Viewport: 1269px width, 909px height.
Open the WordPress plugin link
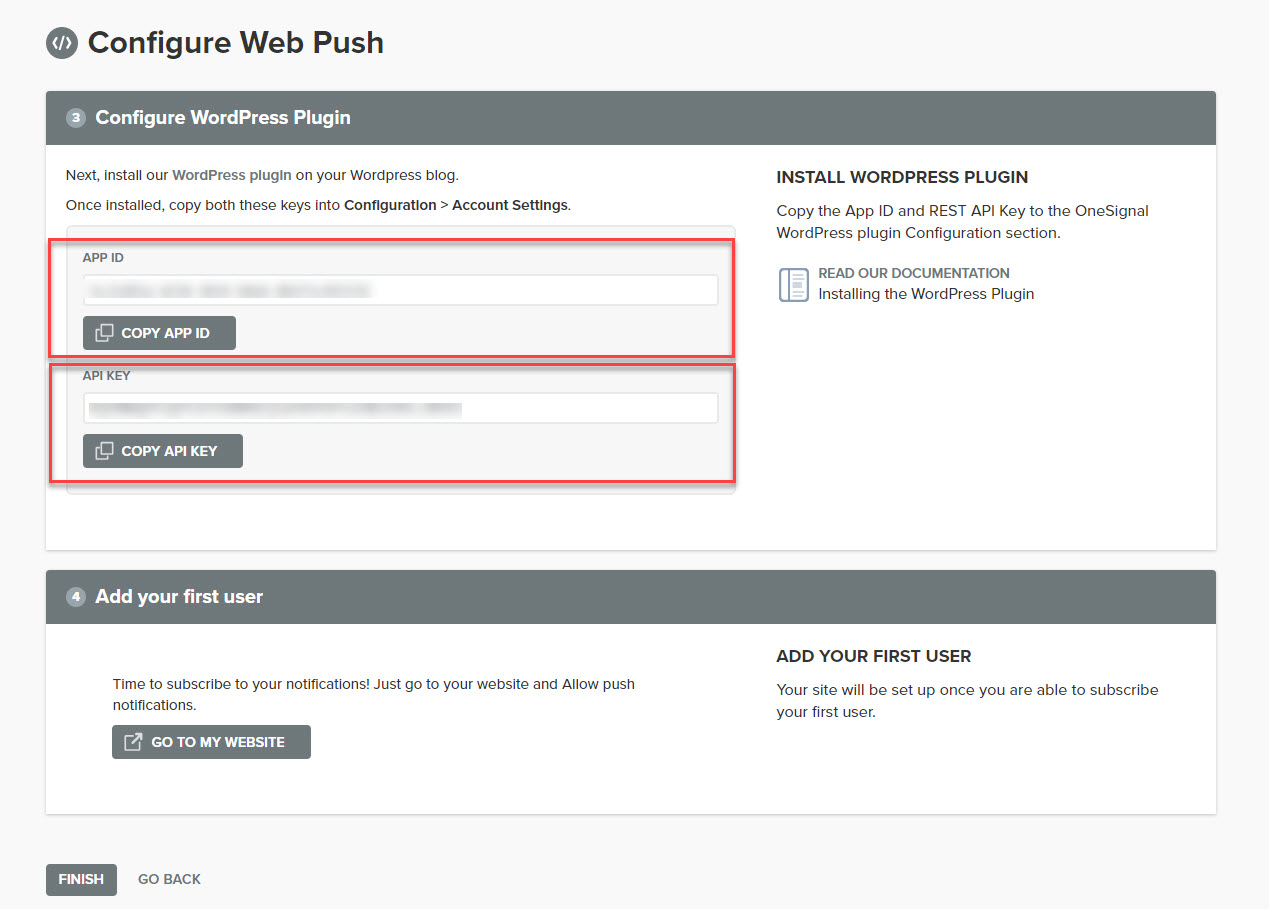coord(232,175)
